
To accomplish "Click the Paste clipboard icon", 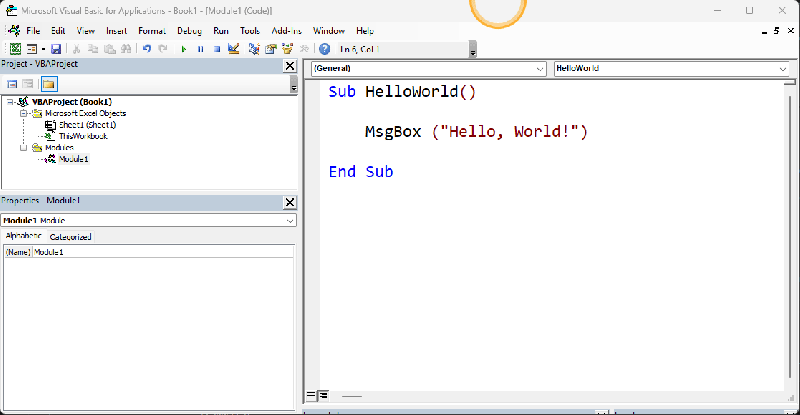I will pyautogui.click(x=110, y=49).
